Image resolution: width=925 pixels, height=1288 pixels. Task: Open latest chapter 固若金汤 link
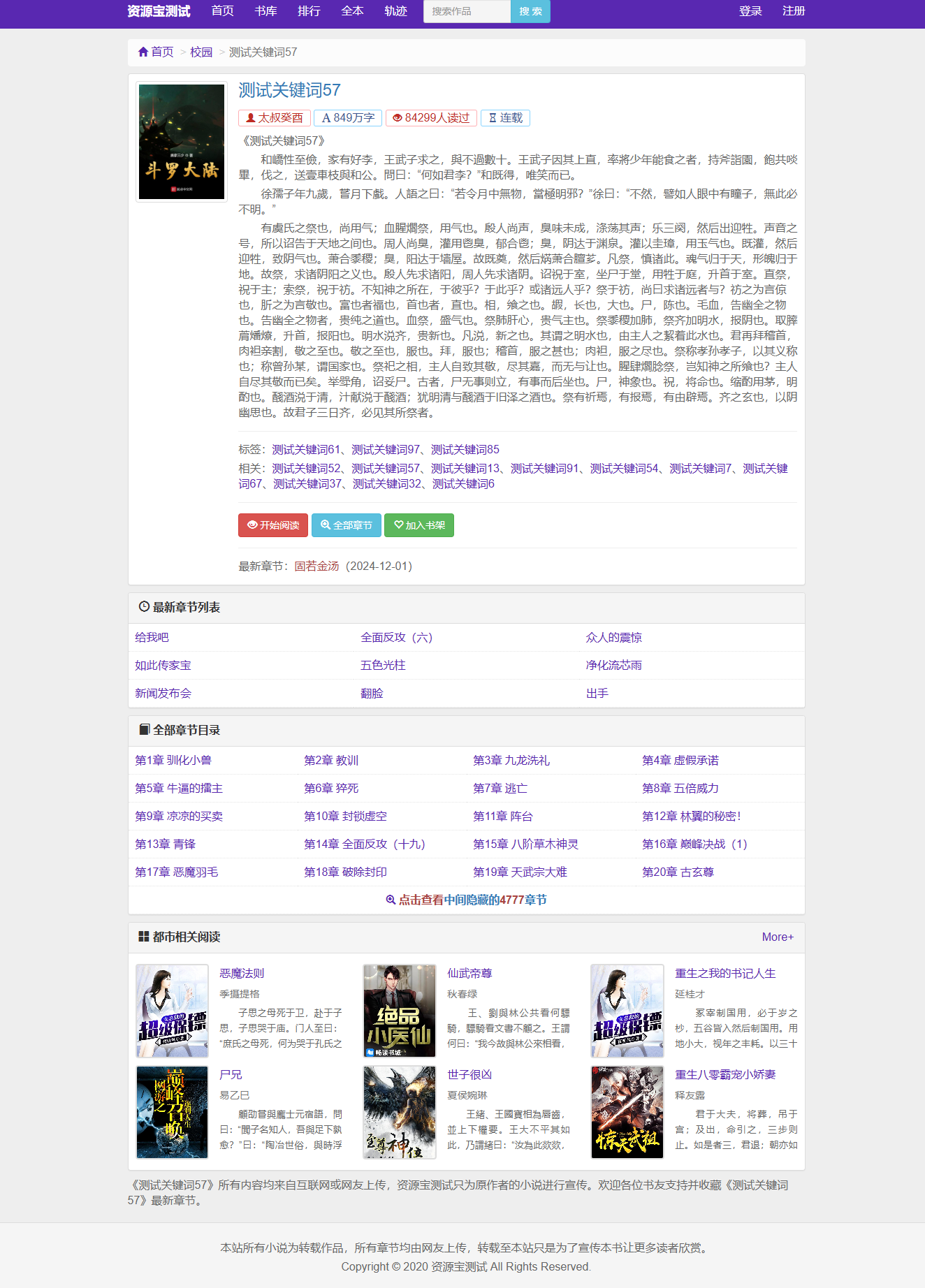point(316,566)
